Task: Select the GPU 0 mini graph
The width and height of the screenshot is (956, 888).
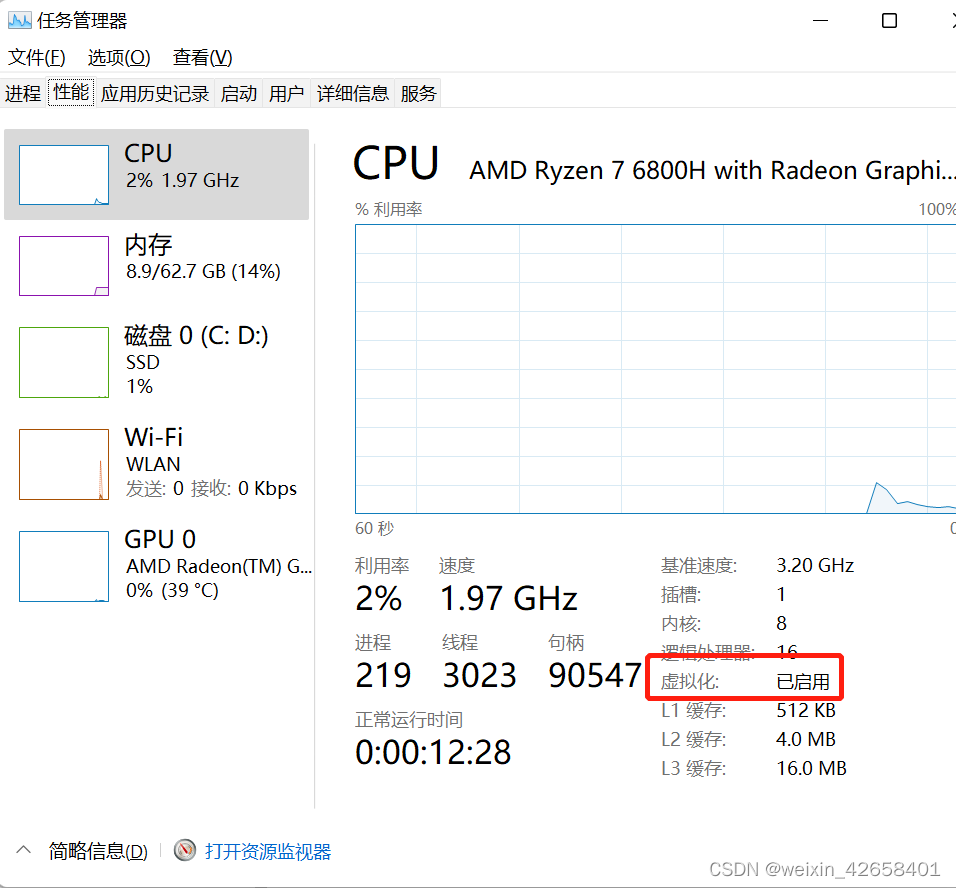Action: (x=64, y=566)
